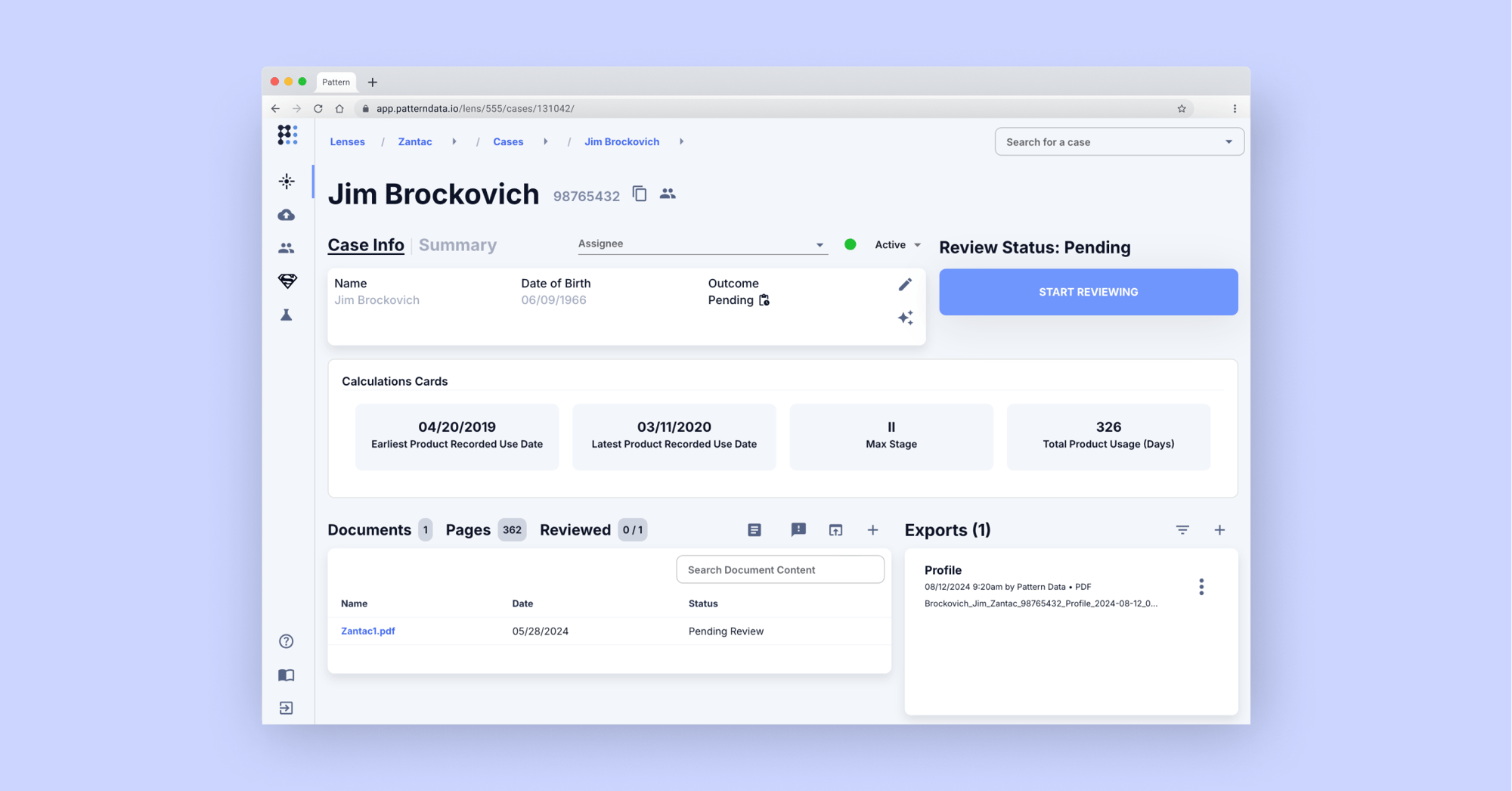Open the Profile export entry
1512x791 pixels.
coord(1041,586)
